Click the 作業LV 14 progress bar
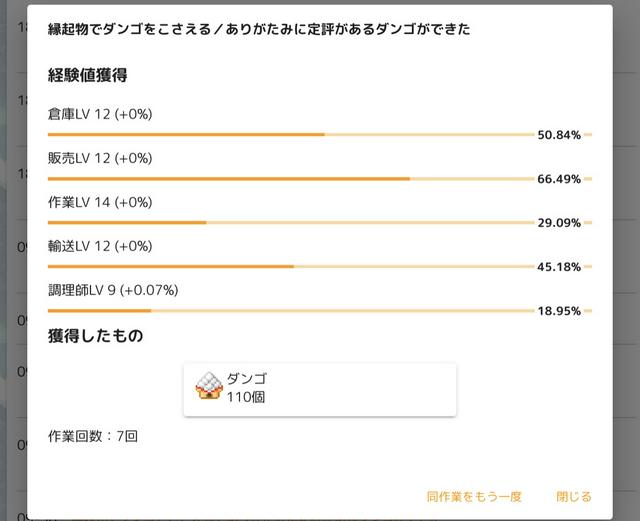The width and height of the screenshot is (640, 521). click(290, 222)
